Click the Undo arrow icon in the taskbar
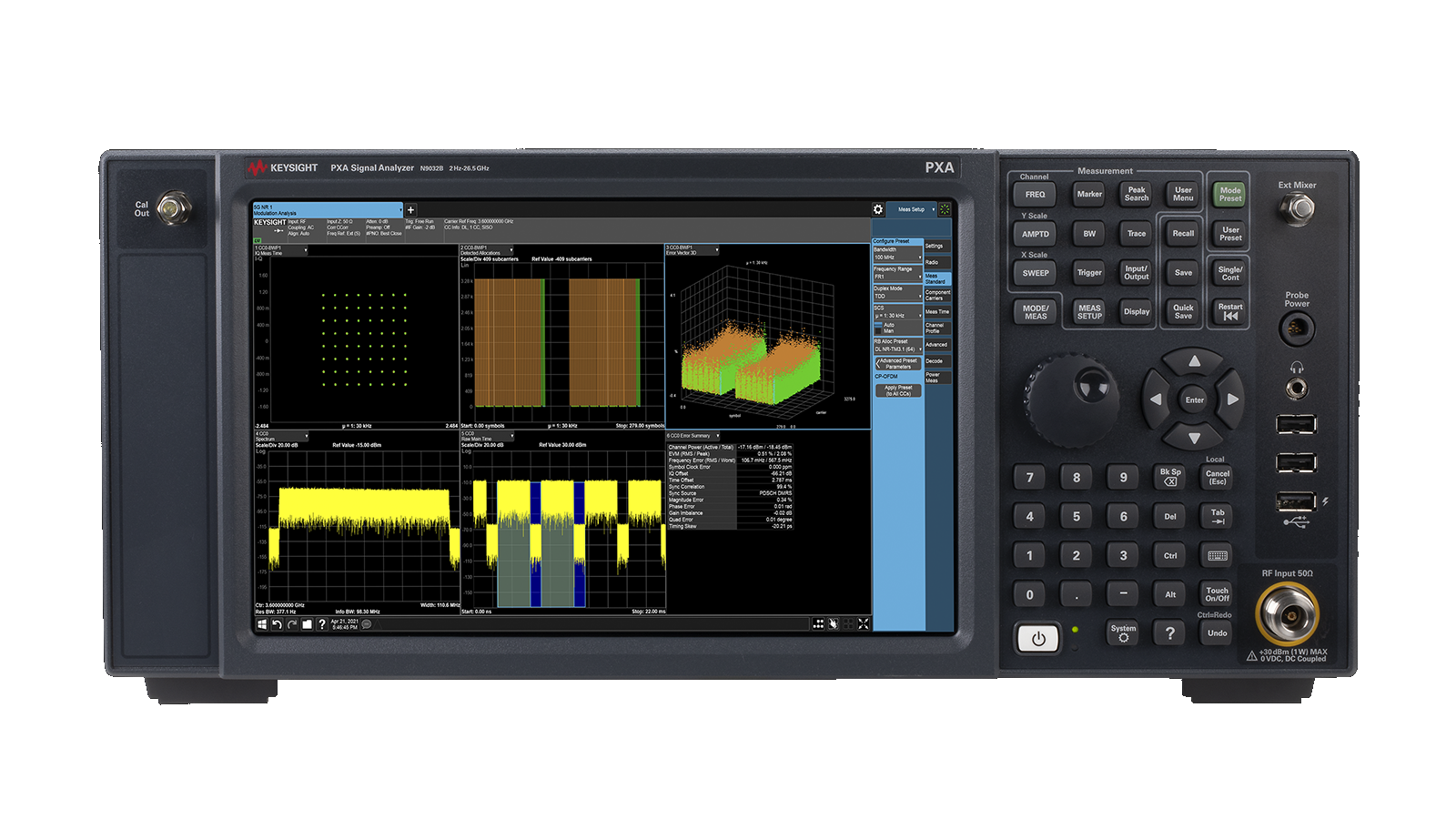This screenshot has height=819, width=1456. pyautogui.click(x=277, y=624)
